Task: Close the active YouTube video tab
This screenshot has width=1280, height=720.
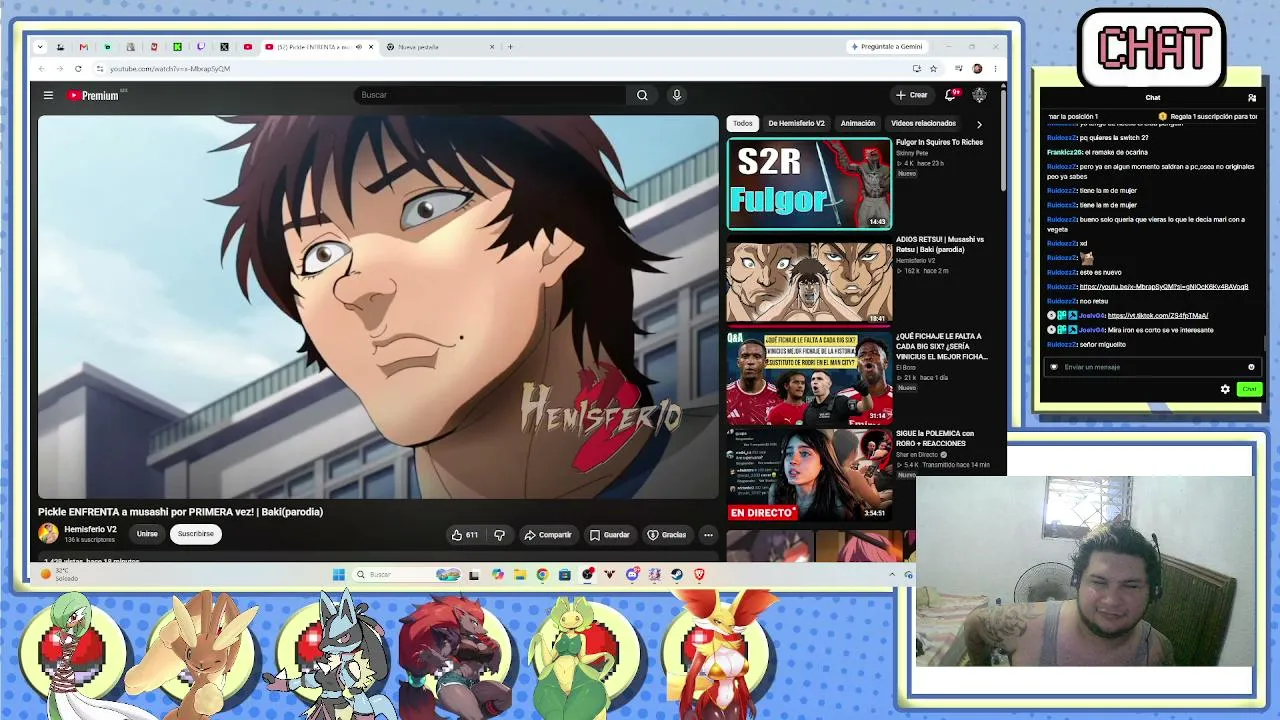Action: tap(371, 47)
